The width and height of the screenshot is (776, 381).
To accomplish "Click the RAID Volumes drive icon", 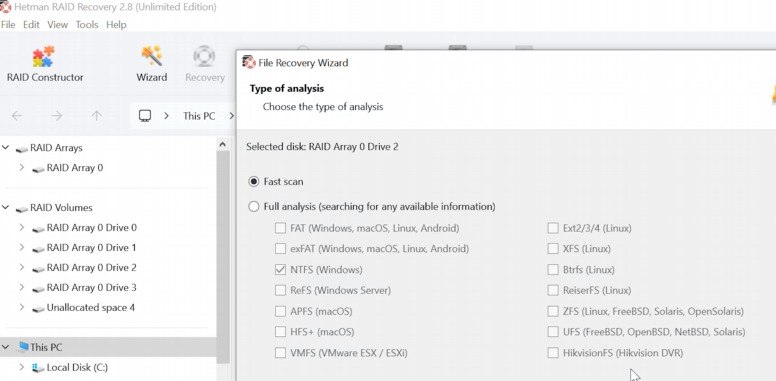I will click(x=22, y=208).
